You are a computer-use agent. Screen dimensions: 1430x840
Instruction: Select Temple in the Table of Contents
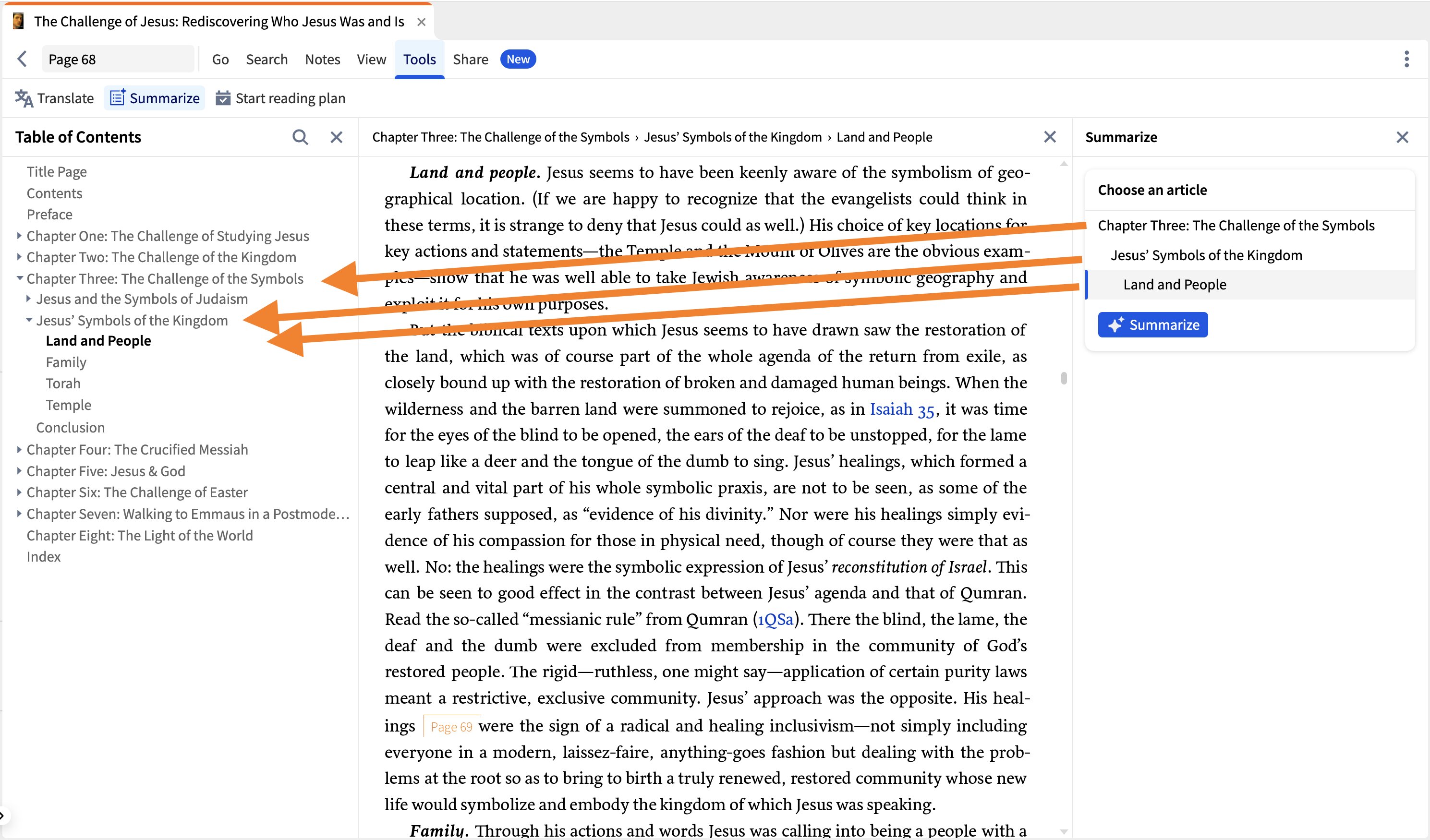[x=68, y=405]
